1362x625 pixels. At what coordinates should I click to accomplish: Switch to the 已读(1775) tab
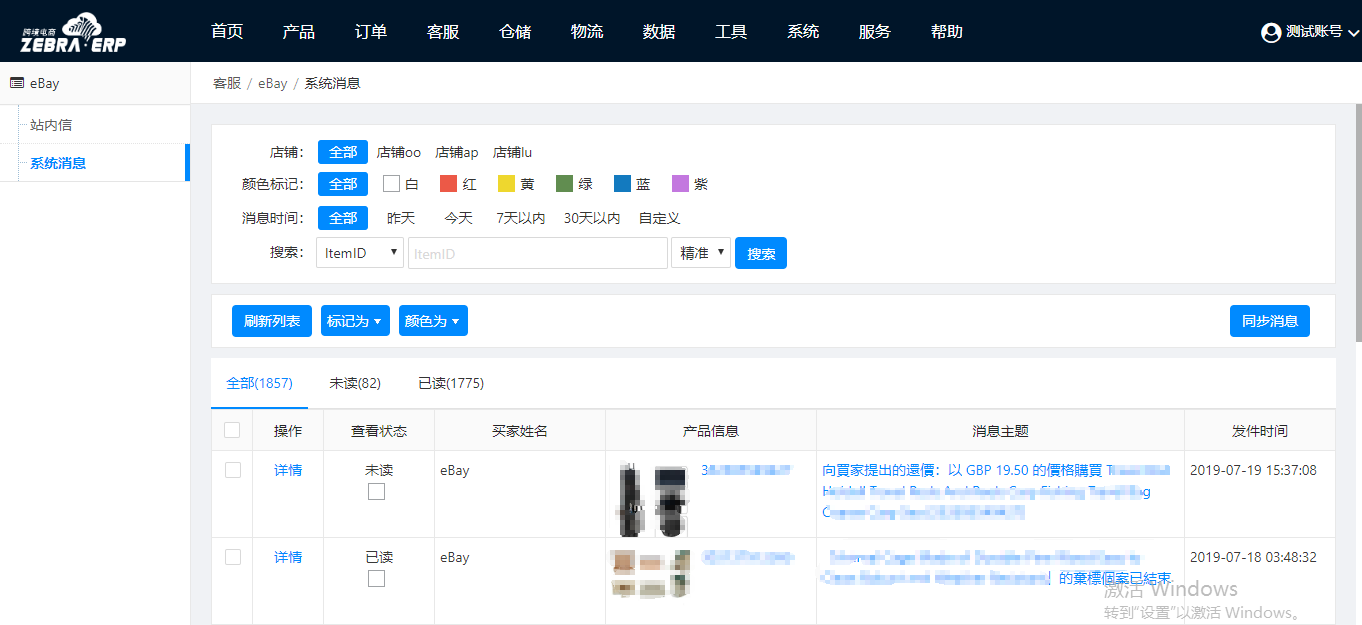point(451,383)
